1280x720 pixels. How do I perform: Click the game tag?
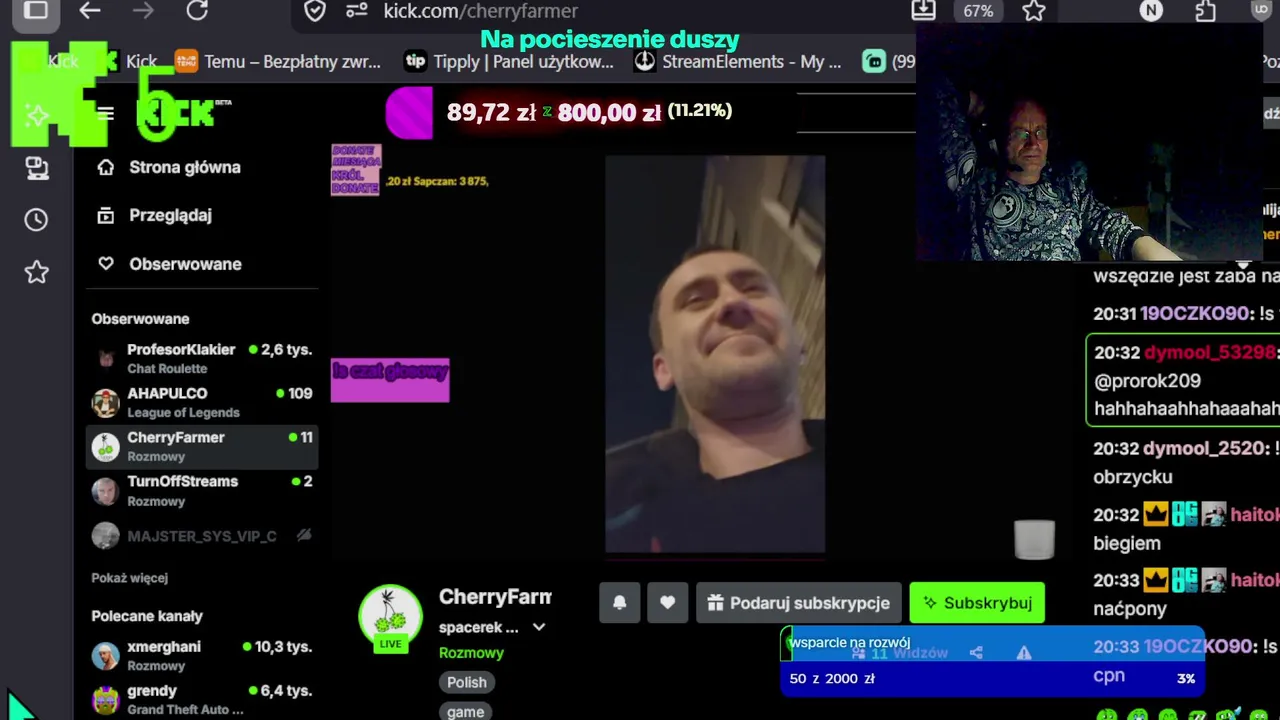[466, 711]
